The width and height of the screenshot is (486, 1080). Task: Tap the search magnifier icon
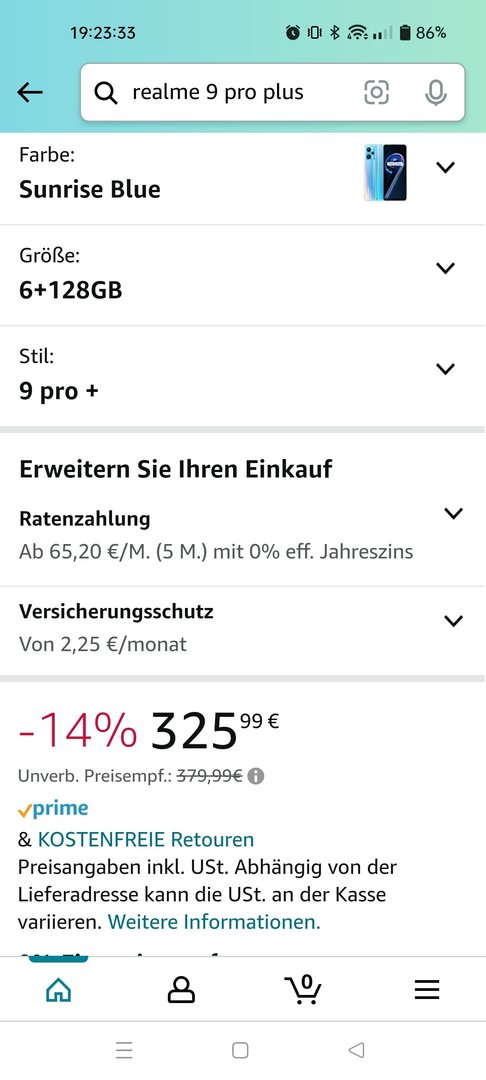click(106, 93)
